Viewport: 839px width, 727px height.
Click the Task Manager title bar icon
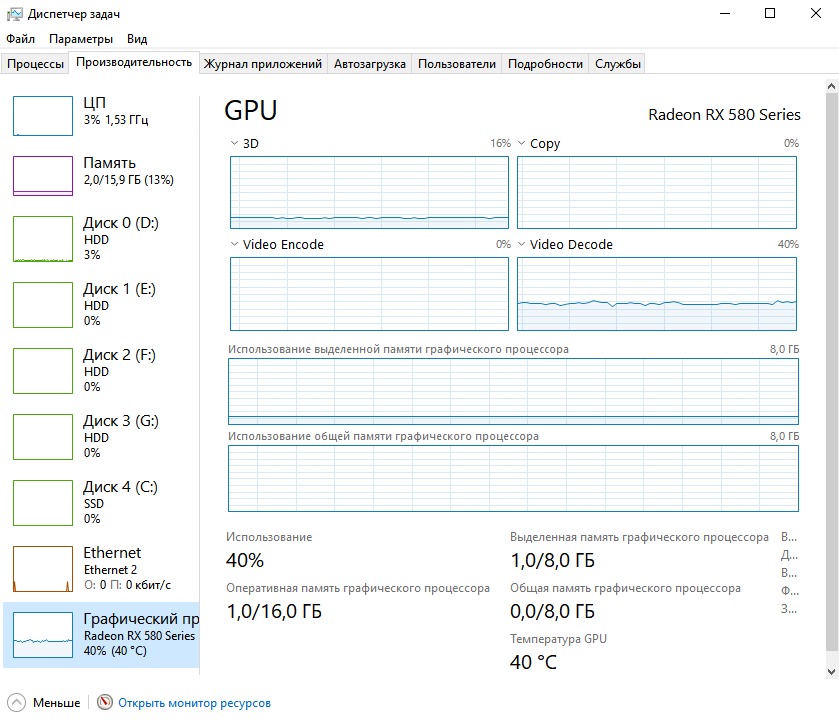click(x=14, y=14)
